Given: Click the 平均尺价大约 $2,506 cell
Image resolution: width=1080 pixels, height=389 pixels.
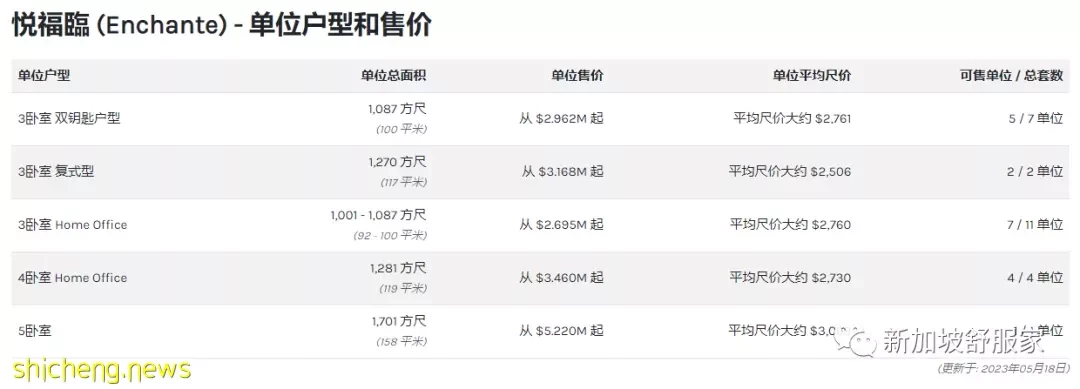Looking at the screenshot, I should point(790,171).
